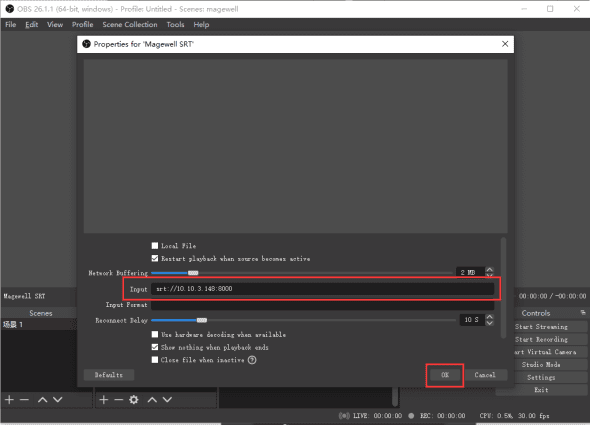Move source down with arrow icon
Image resolution: width=590 pixels, height=425 pixels.
point(167,399)
